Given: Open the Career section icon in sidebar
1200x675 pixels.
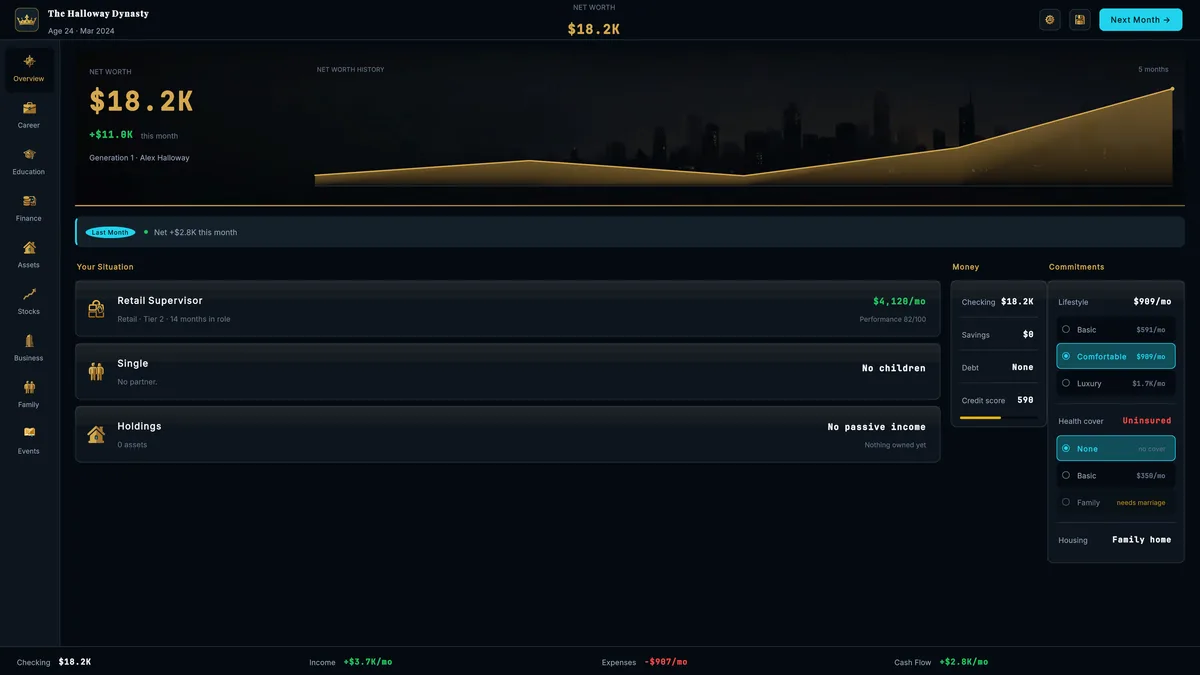Looking at the screenshot, I should [29, 108].
